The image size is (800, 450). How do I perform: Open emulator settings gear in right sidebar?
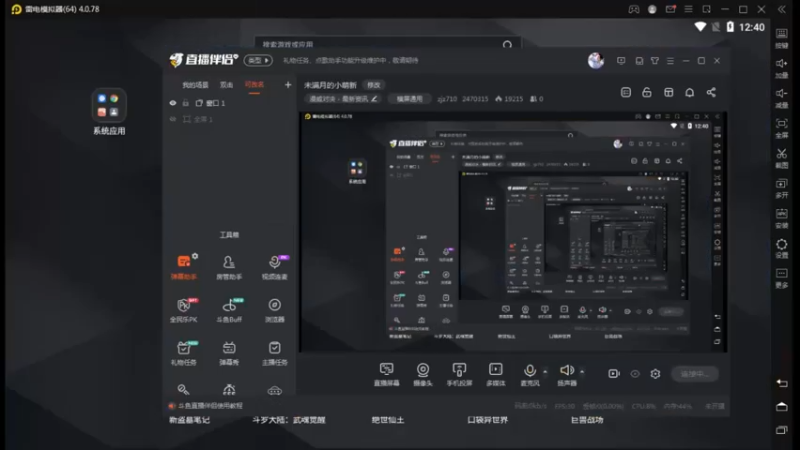pyautogui.click(x=782, y=247)
